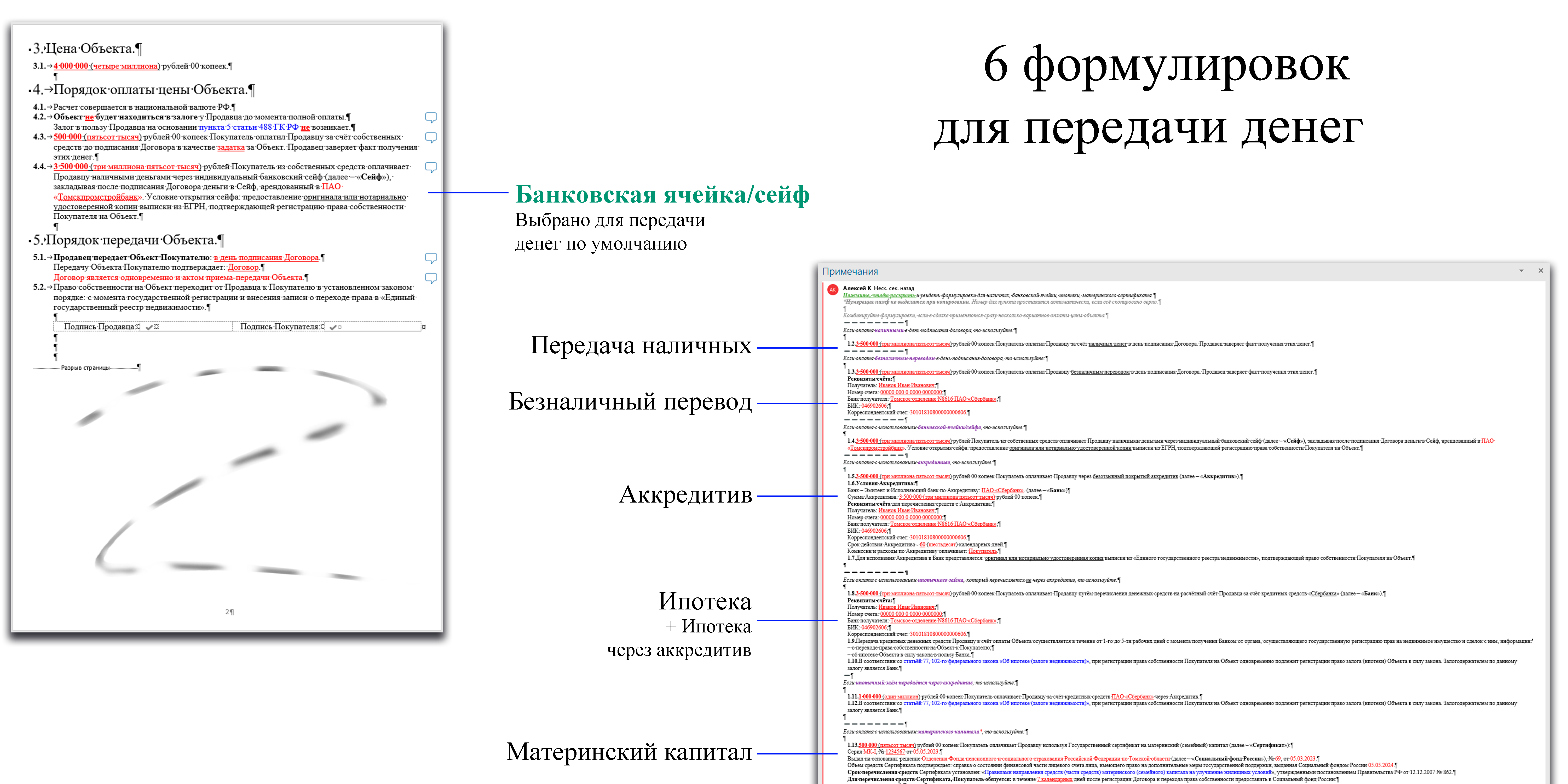Click '1.6. Условия Аккредитива:' heading in the comment
Image resolution: width=1568 pixels, height=784 pixels.
tap(882, 483)
